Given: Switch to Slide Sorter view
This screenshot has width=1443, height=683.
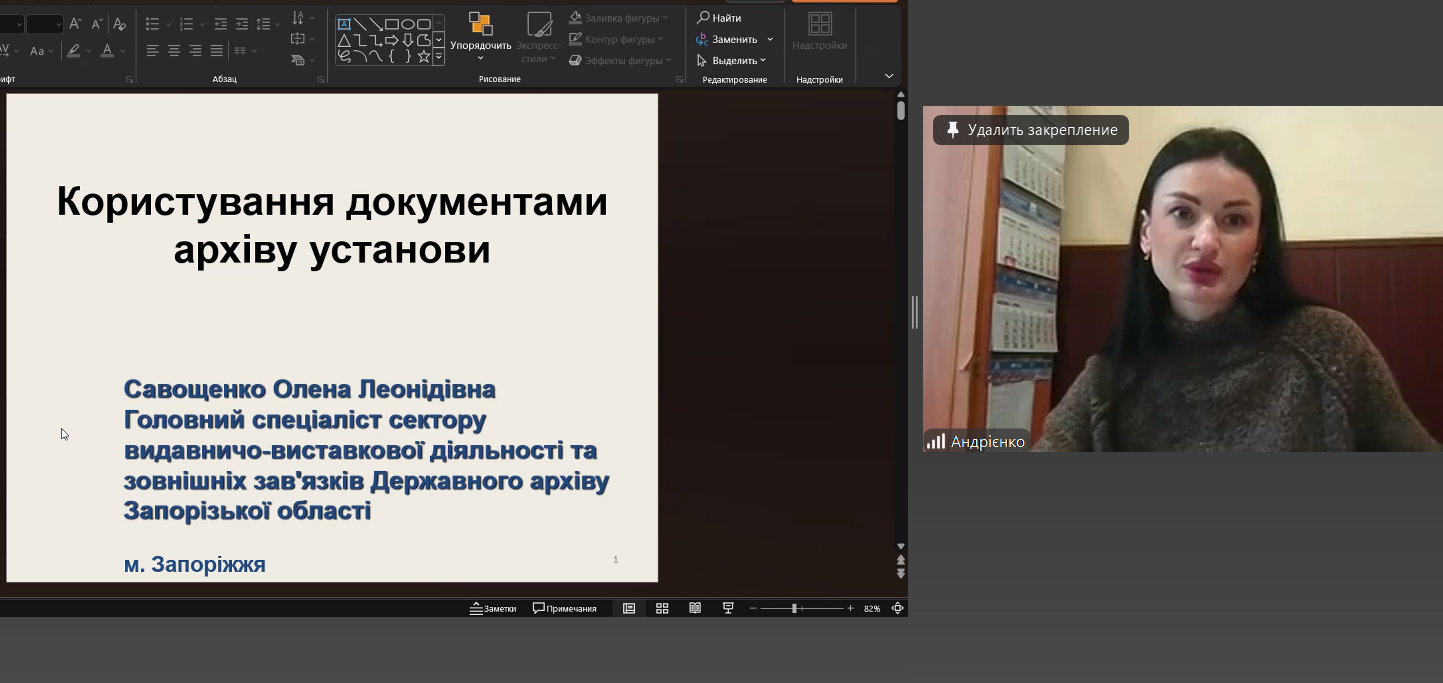Looking at the screenshot, I should click(662, 608).
